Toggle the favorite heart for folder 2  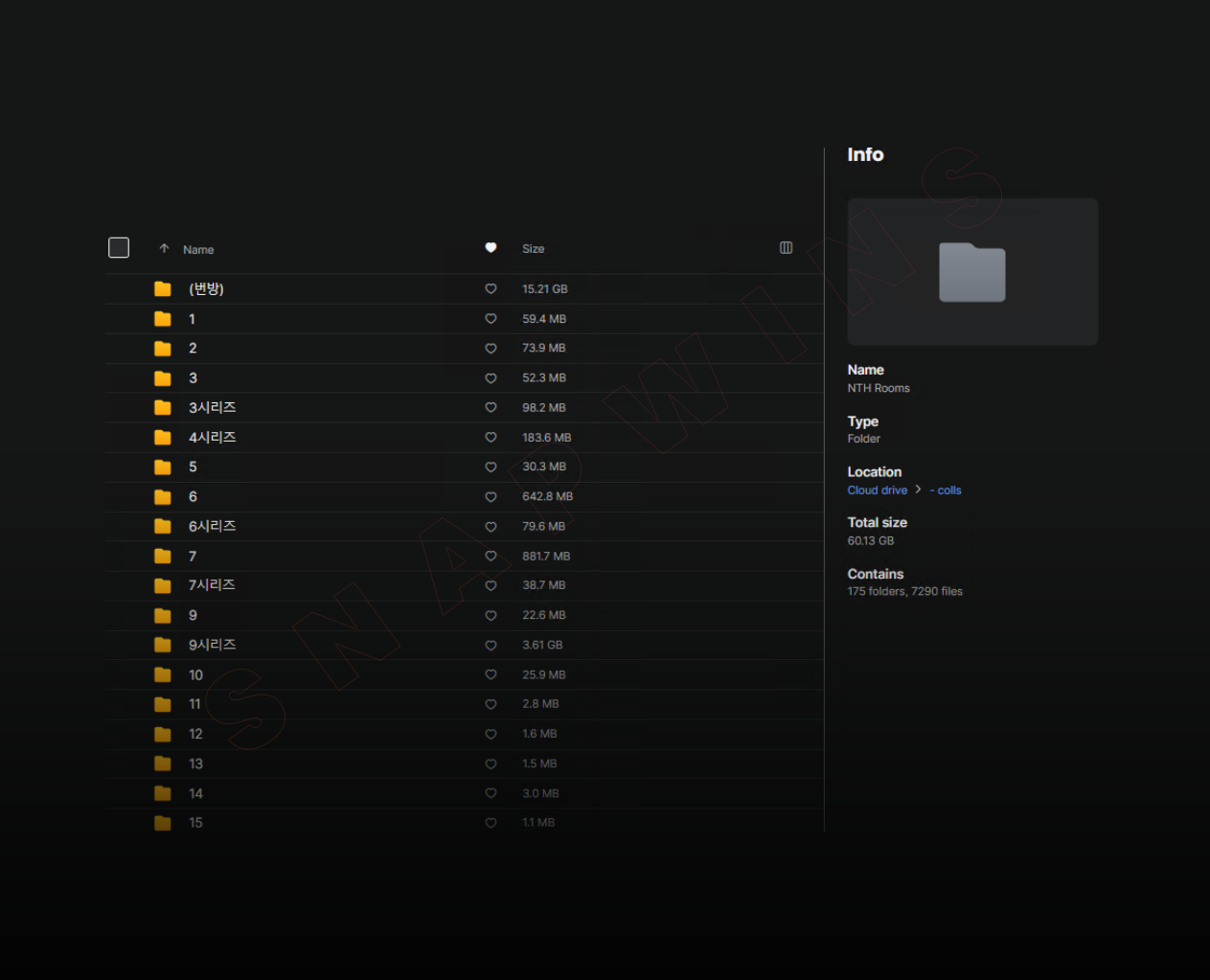click(x=491, y=349)
